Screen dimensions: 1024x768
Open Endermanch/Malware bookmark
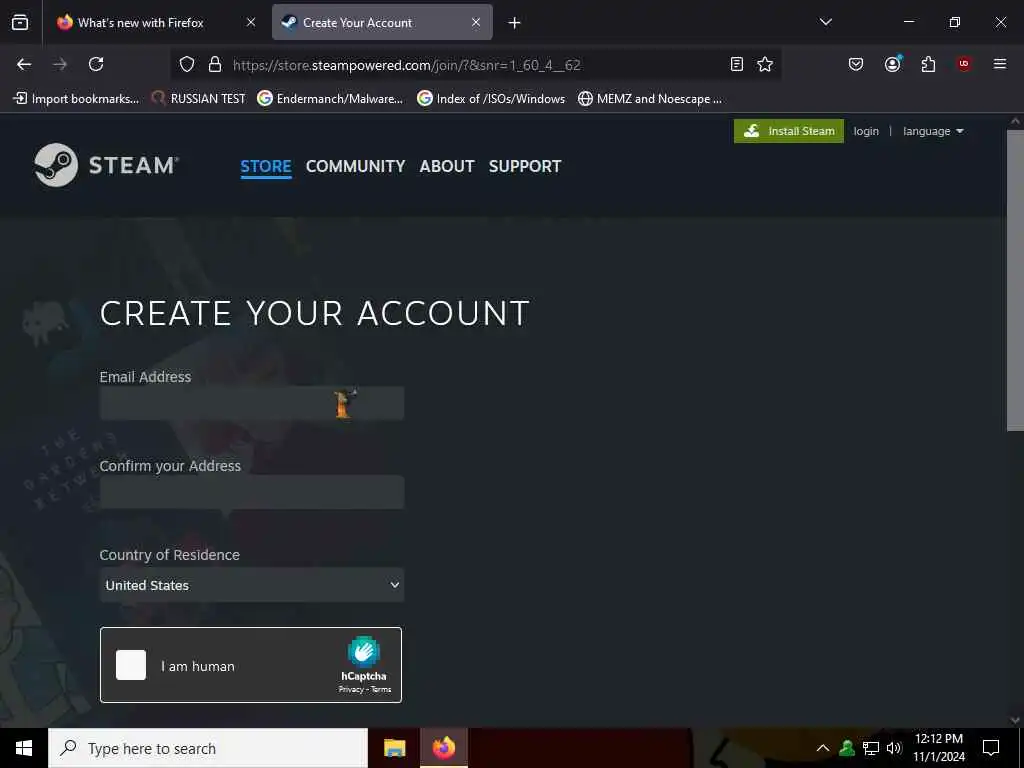330,99
